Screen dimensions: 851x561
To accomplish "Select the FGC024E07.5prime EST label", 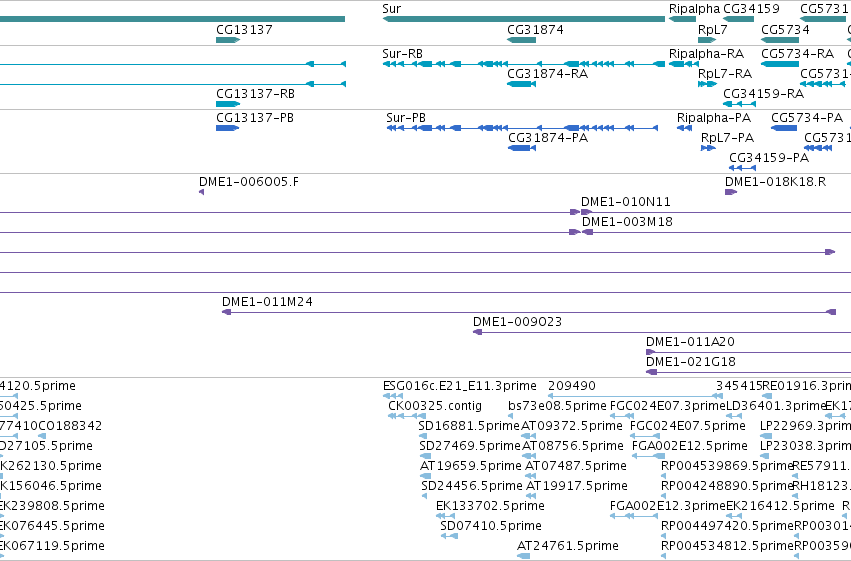I will [688, 426].
